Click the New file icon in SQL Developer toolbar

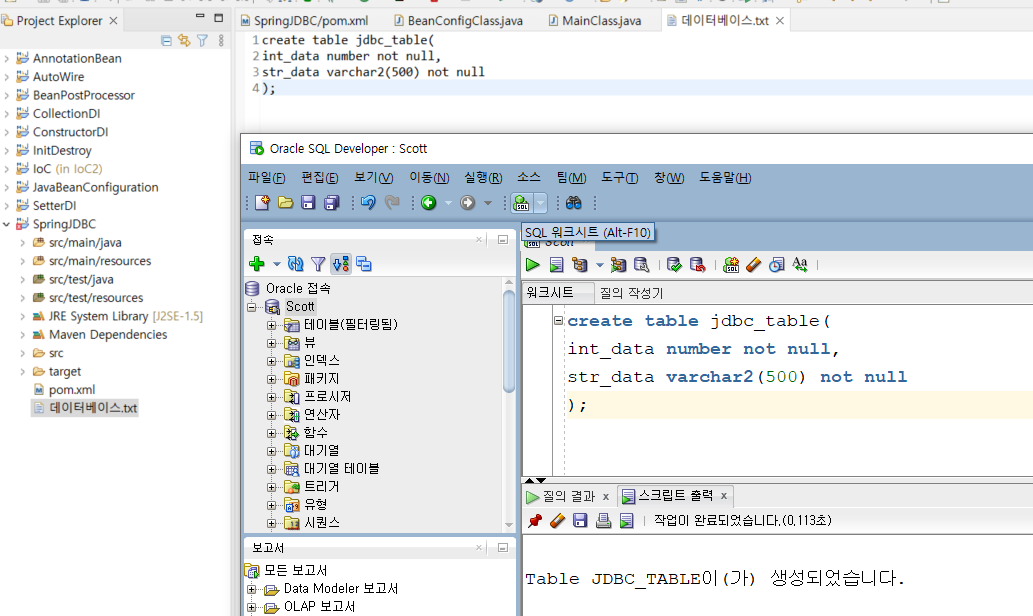coord(262,203)
